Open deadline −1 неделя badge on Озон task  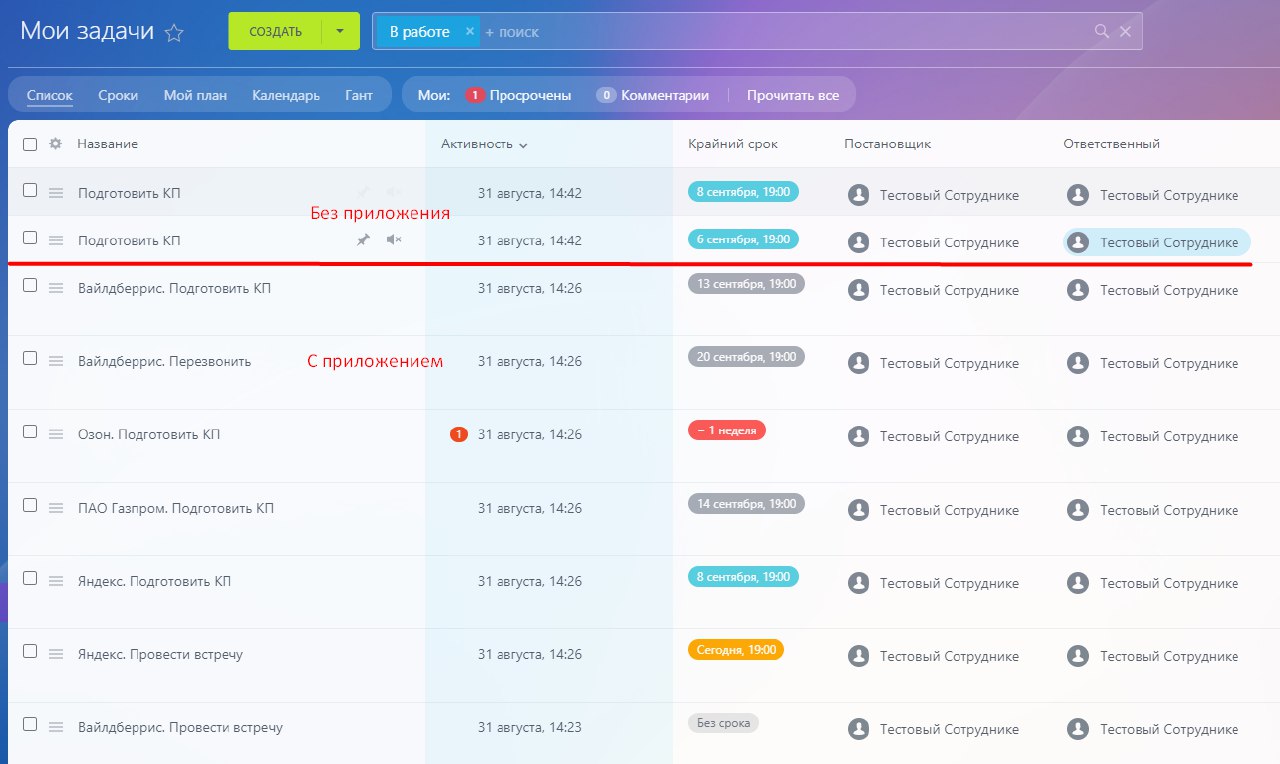[x=727, y=430]
